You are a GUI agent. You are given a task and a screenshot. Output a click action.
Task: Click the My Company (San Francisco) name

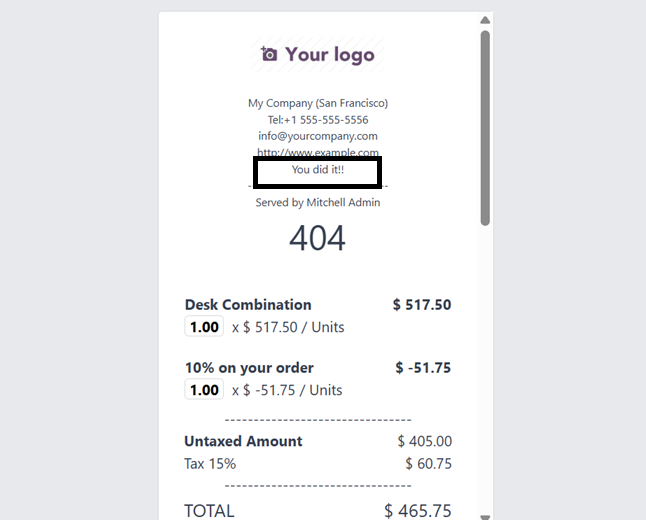(318, 103)
